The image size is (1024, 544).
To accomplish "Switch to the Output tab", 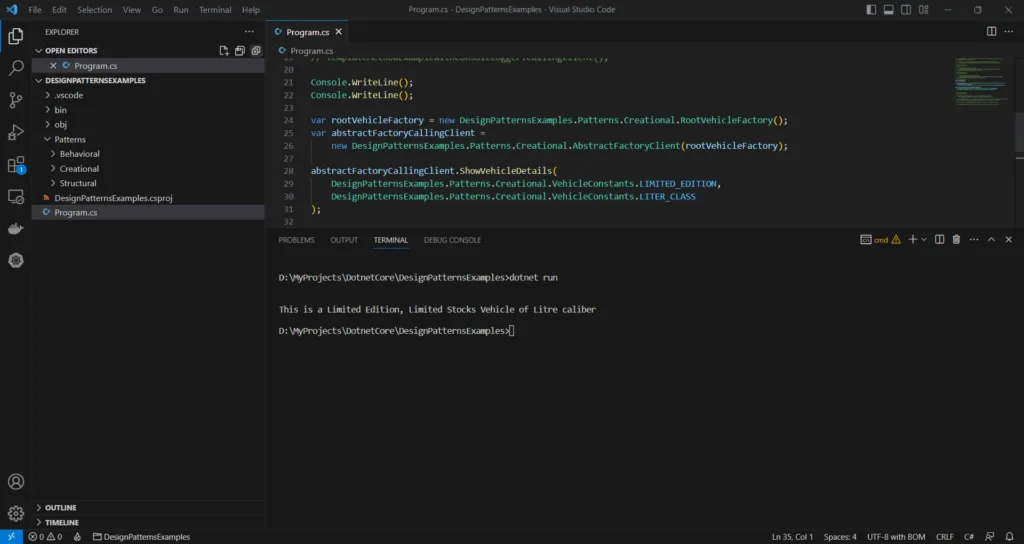I will 344,240.
